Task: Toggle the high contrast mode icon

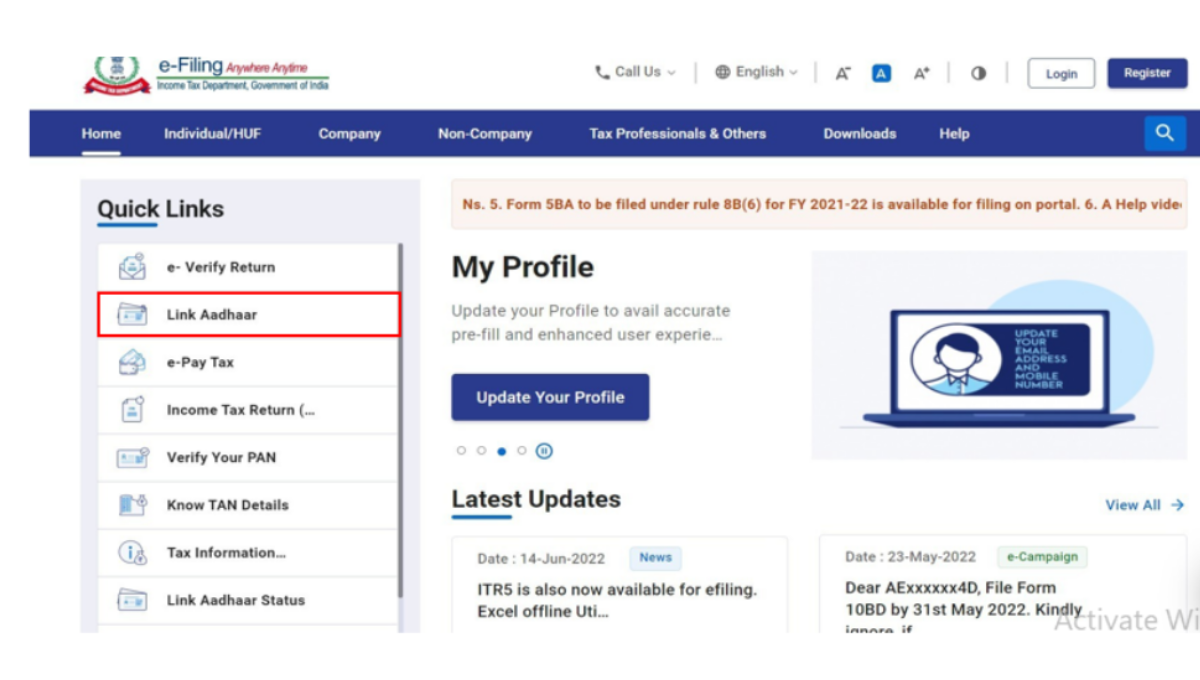Action: 978,73
